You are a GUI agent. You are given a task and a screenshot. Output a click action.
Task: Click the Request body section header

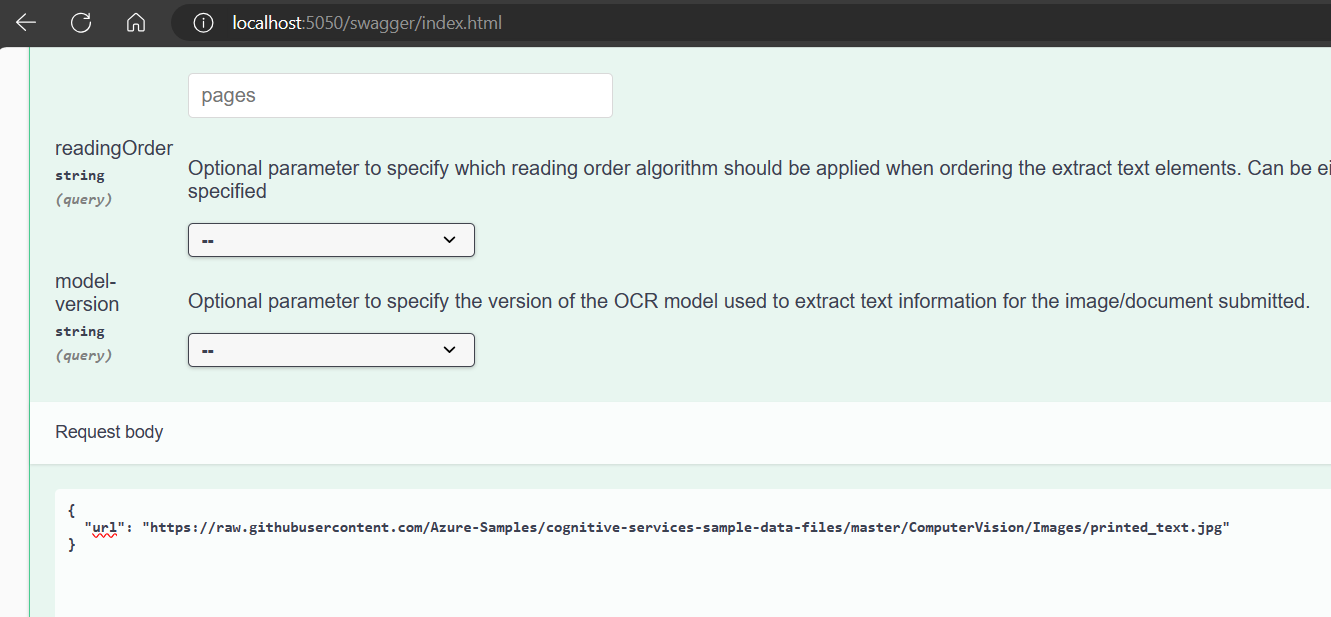click(109, 432)
